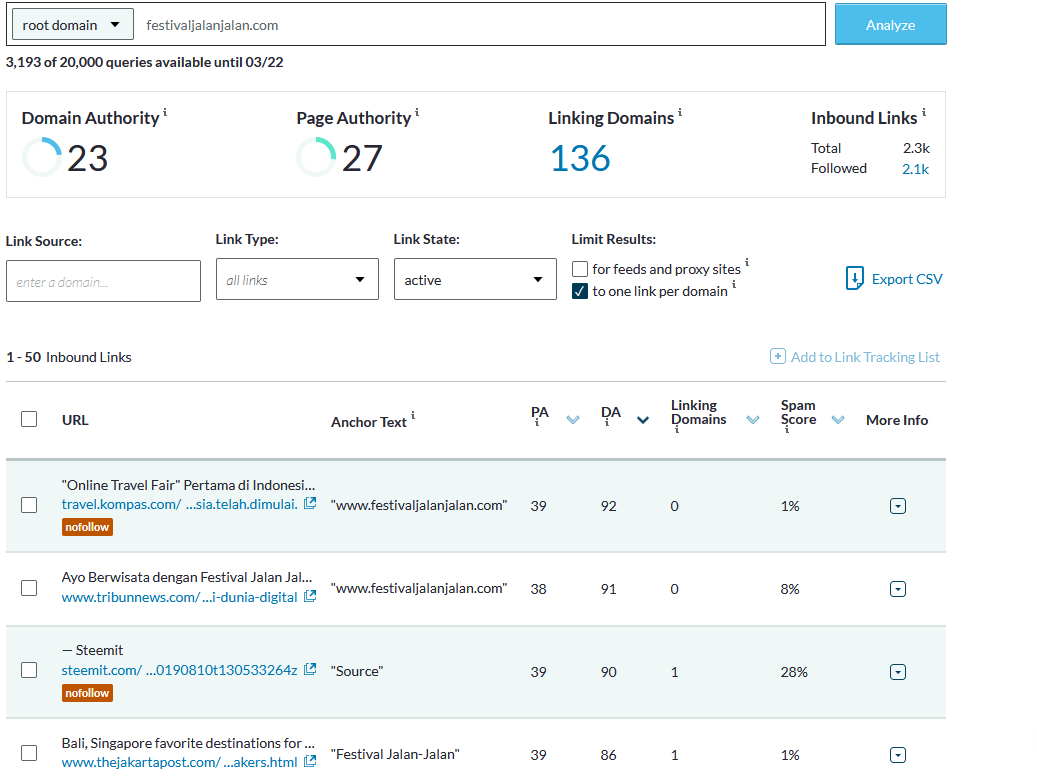Screen dimensions: 1037x776
Task: Click Export CSV link
Action: pyautogui.click(x=907, y=279)
